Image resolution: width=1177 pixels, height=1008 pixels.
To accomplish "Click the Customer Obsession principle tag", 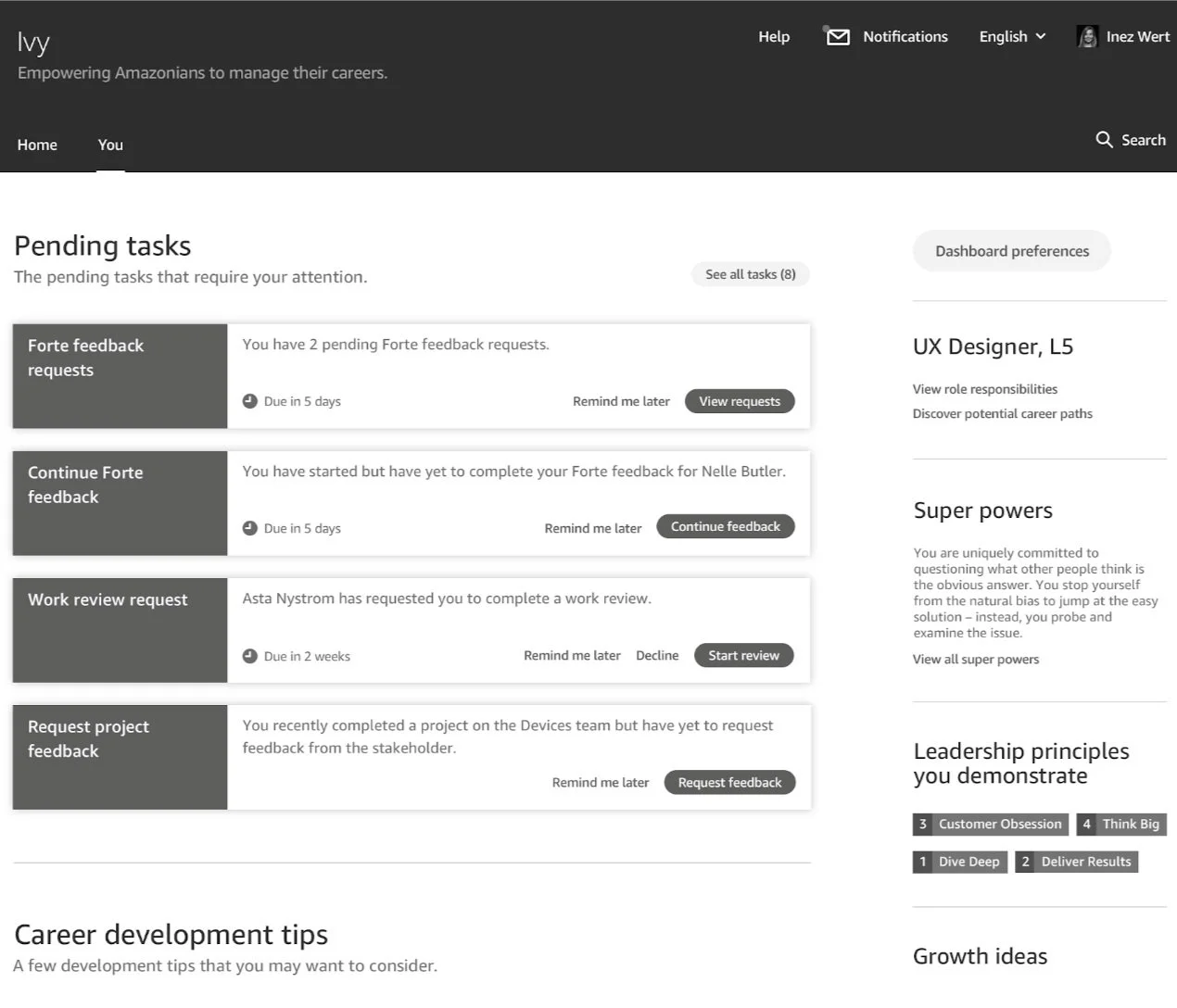I will (991, 825).
